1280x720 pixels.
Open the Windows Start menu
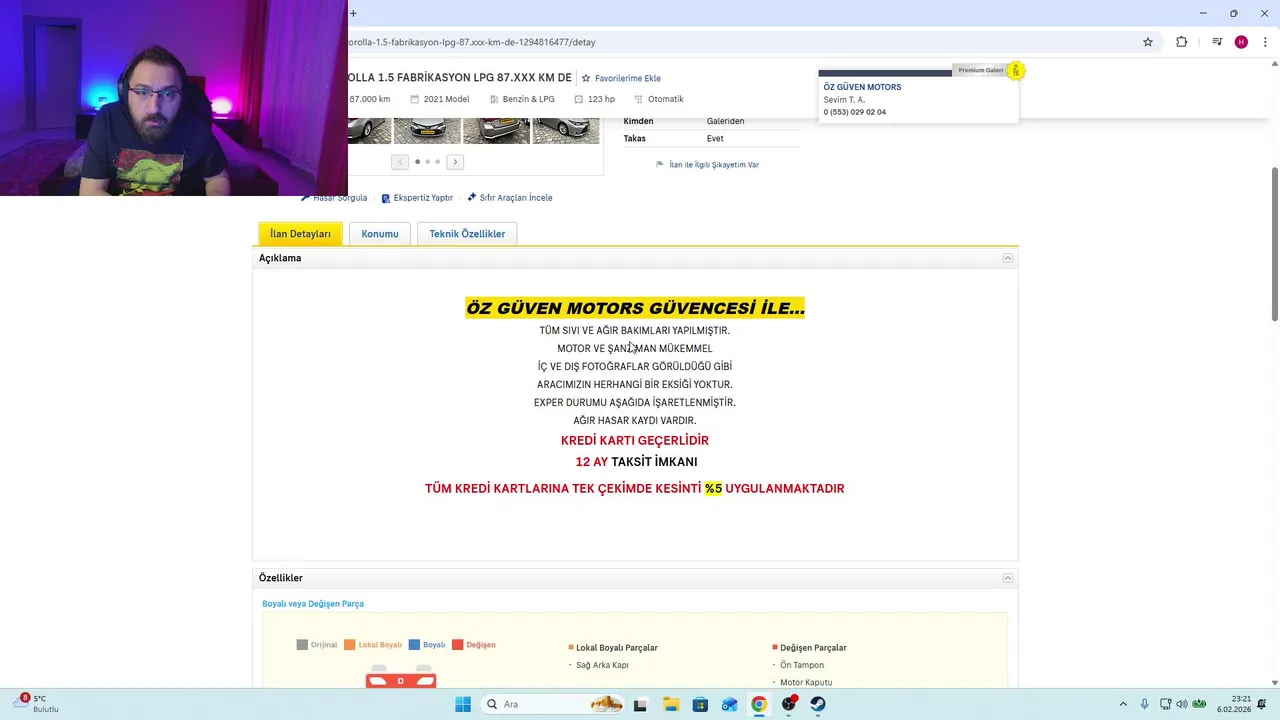(x=463, y=704)
